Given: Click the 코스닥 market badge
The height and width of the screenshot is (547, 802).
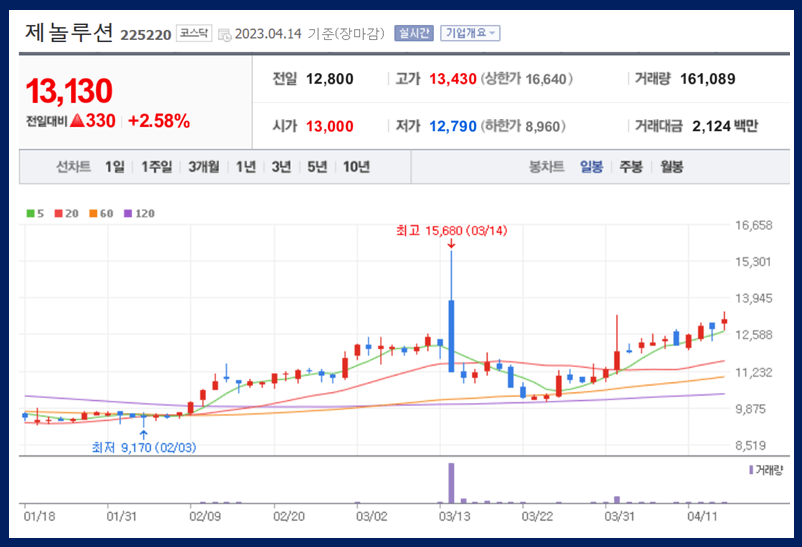Looking at the screenshot, I should [194, 33].
